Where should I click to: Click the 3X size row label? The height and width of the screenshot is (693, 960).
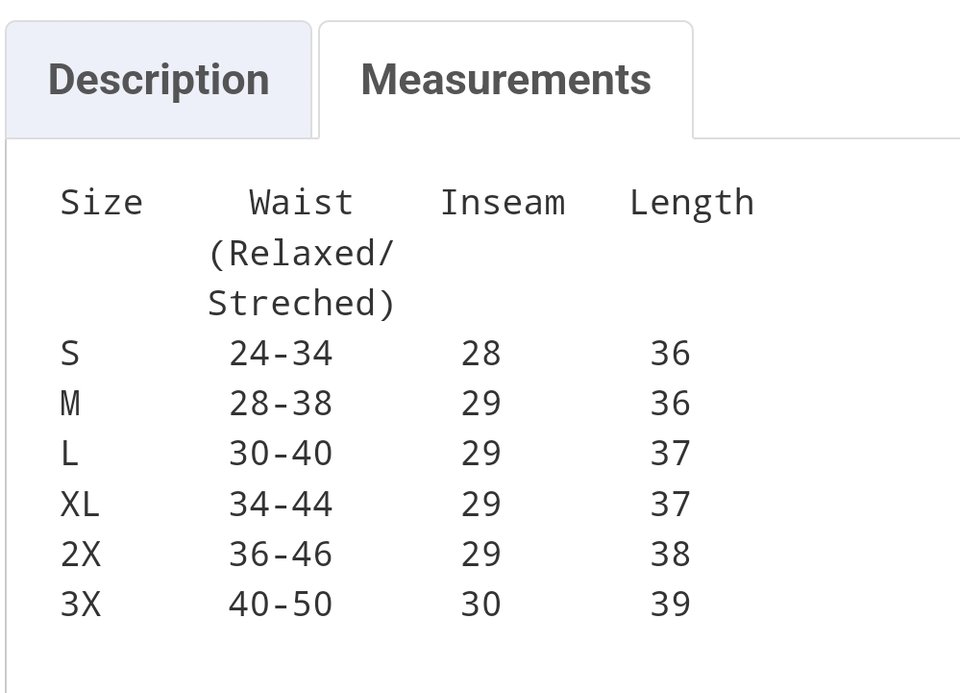coord(80,605)
